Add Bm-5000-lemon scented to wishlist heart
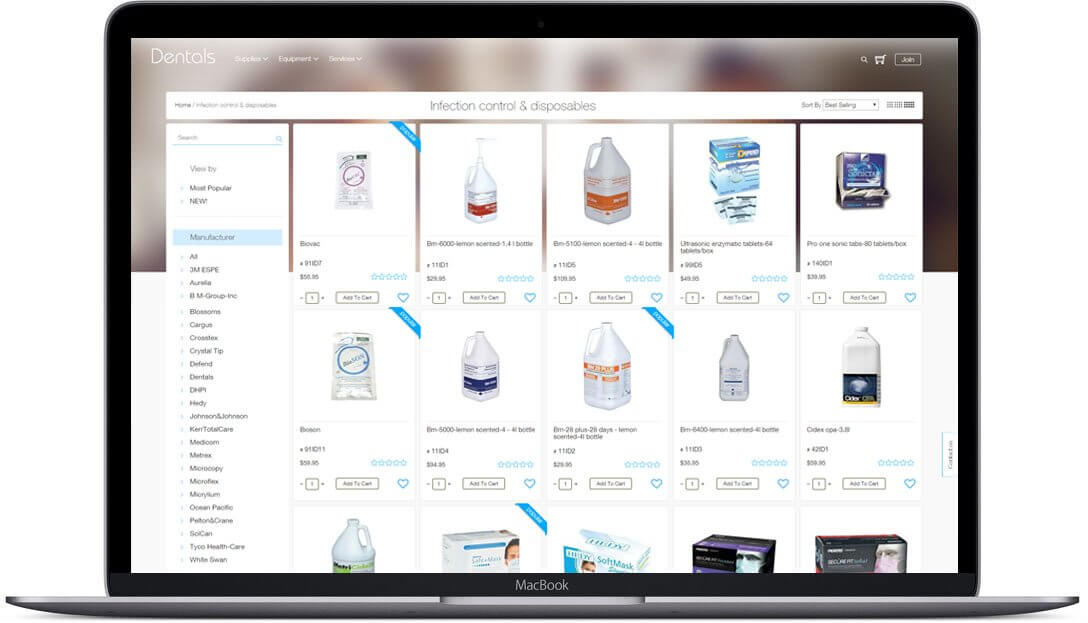Screen dimensions: 1088x623 (x=530, y=484)
